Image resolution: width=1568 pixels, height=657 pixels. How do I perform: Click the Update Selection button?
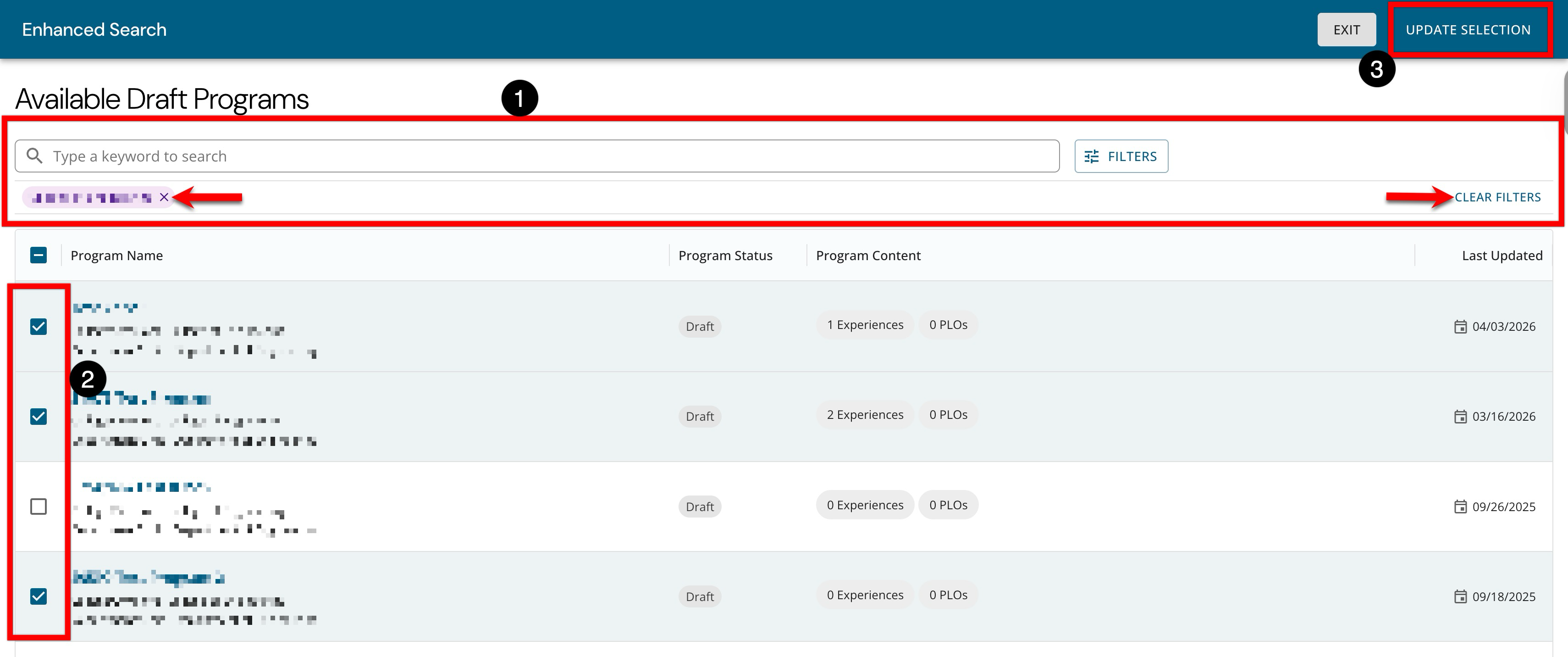click(x=1468, y=30)
